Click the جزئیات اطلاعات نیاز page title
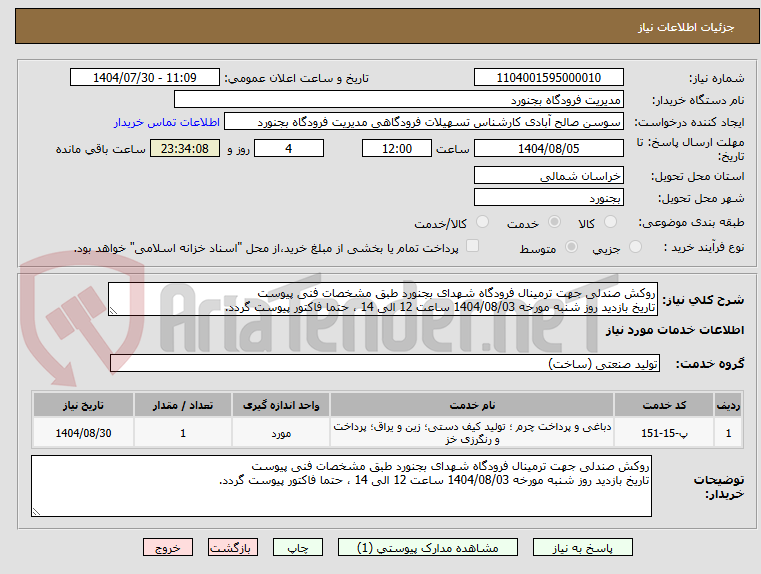The image size is (761, 574). click(x=686, y=27)
